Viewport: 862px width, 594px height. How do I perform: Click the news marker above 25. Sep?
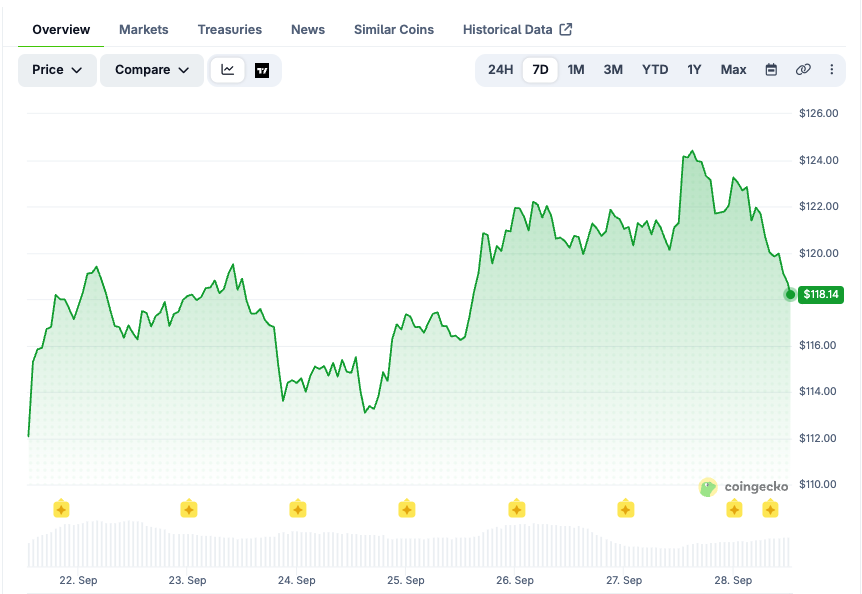coord(407,509)
